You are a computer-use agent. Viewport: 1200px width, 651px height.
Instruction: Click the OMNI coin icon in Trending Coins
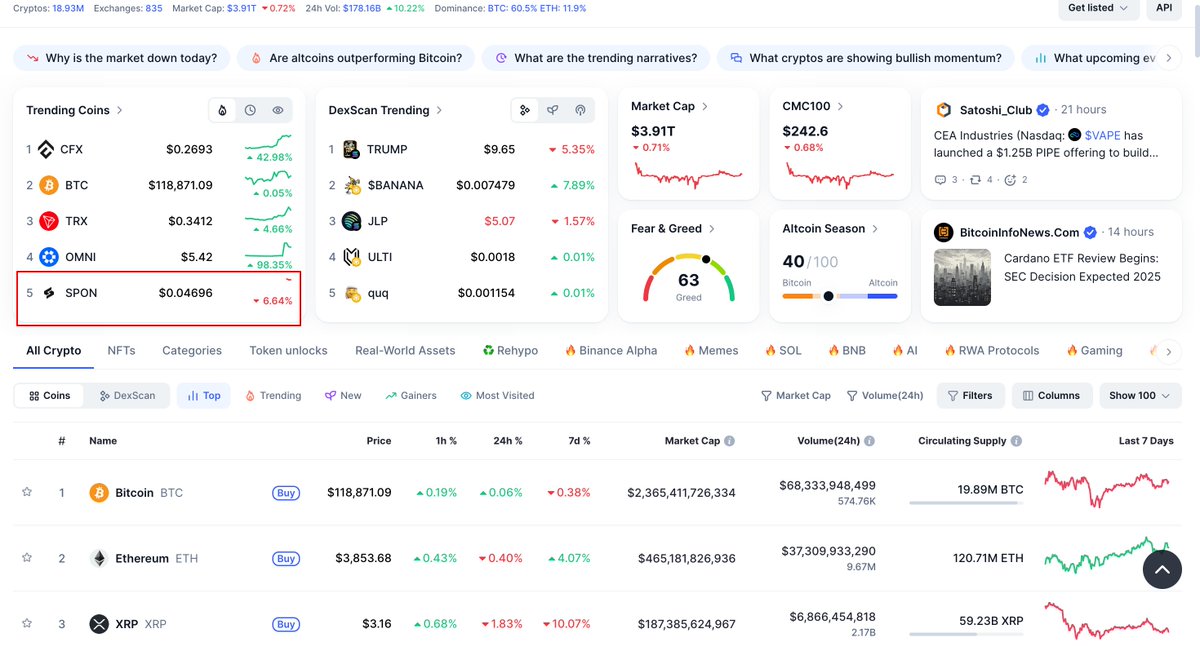49,257
